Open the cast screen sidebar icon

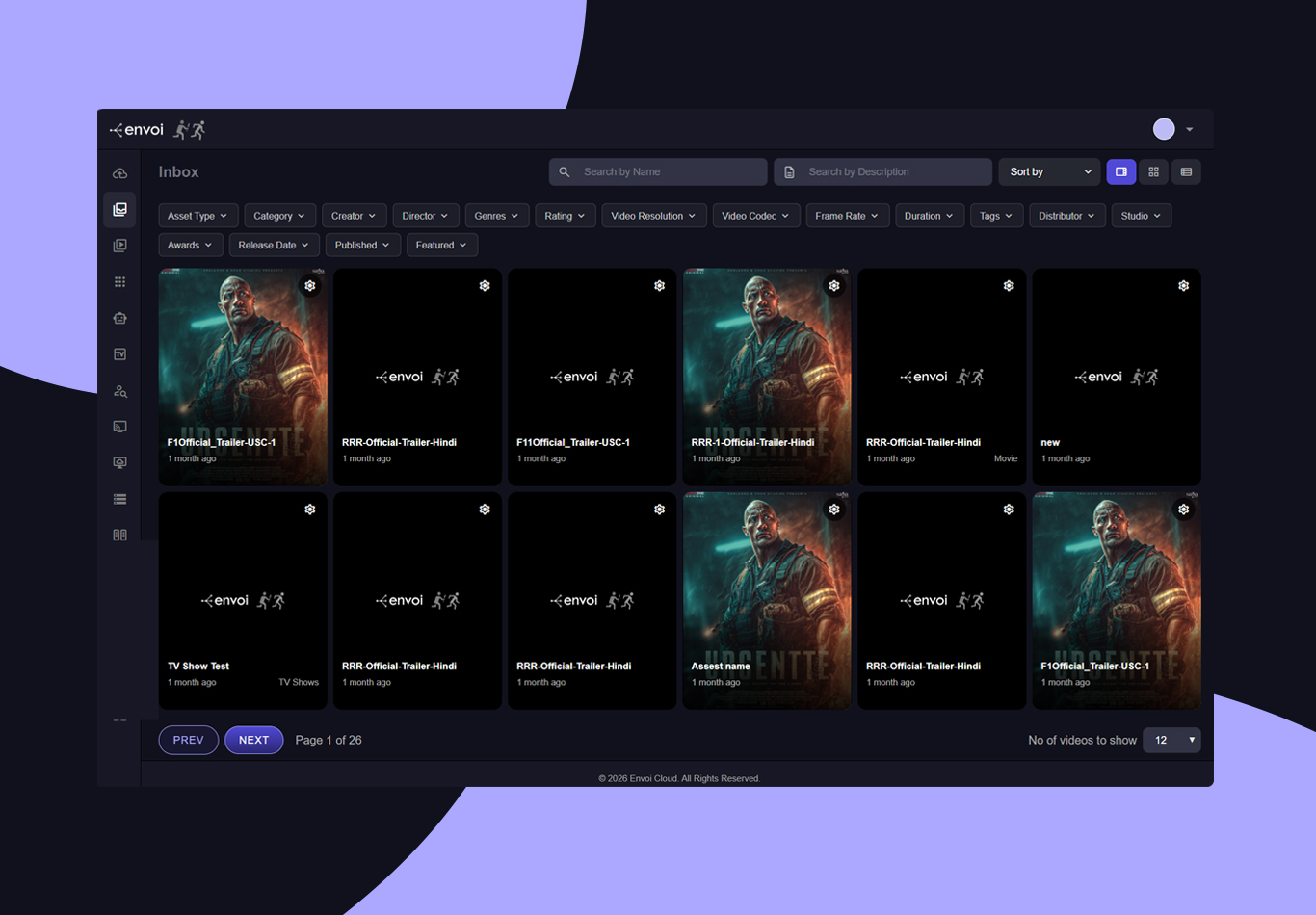click(x=119, y=427)
